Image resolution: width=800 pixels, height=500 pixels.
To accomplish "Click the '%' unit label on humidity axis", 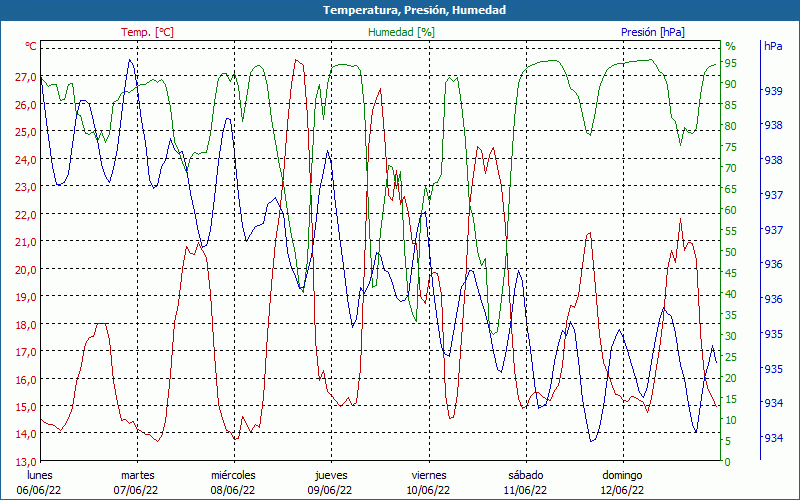I will pos(731,46).
